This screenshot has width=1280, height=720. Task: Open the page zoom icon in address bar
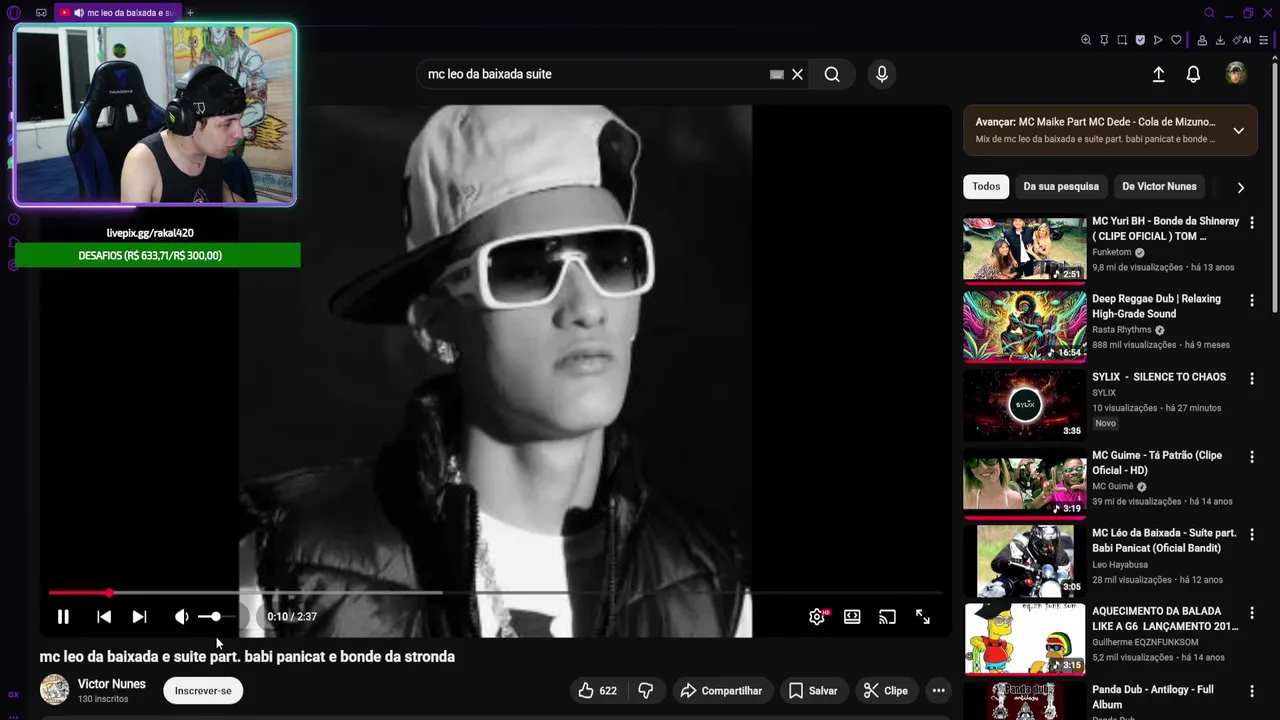(1086, 41)
